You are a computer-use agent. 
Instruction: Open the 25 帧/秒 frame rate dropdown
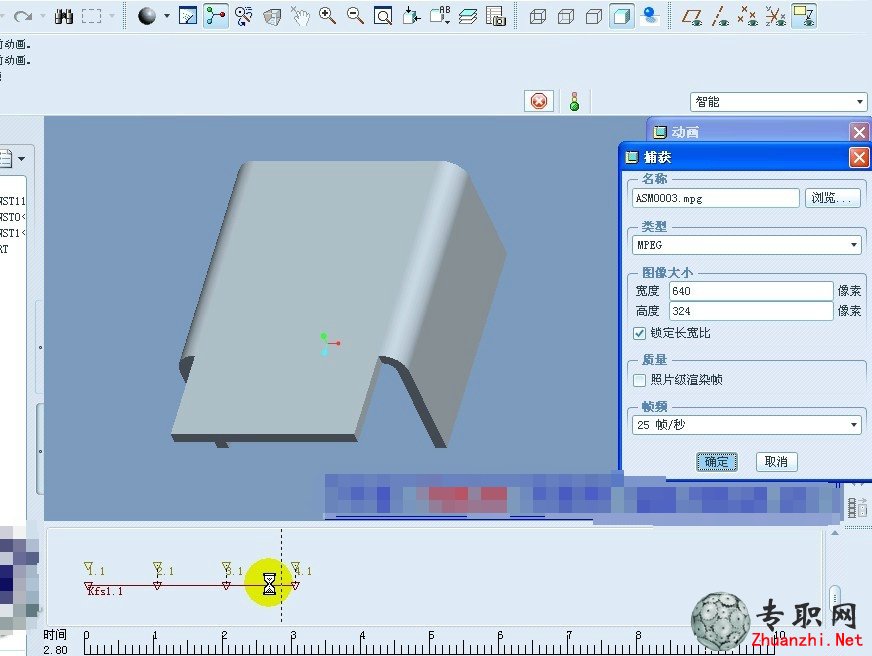(x=746, y=425)
